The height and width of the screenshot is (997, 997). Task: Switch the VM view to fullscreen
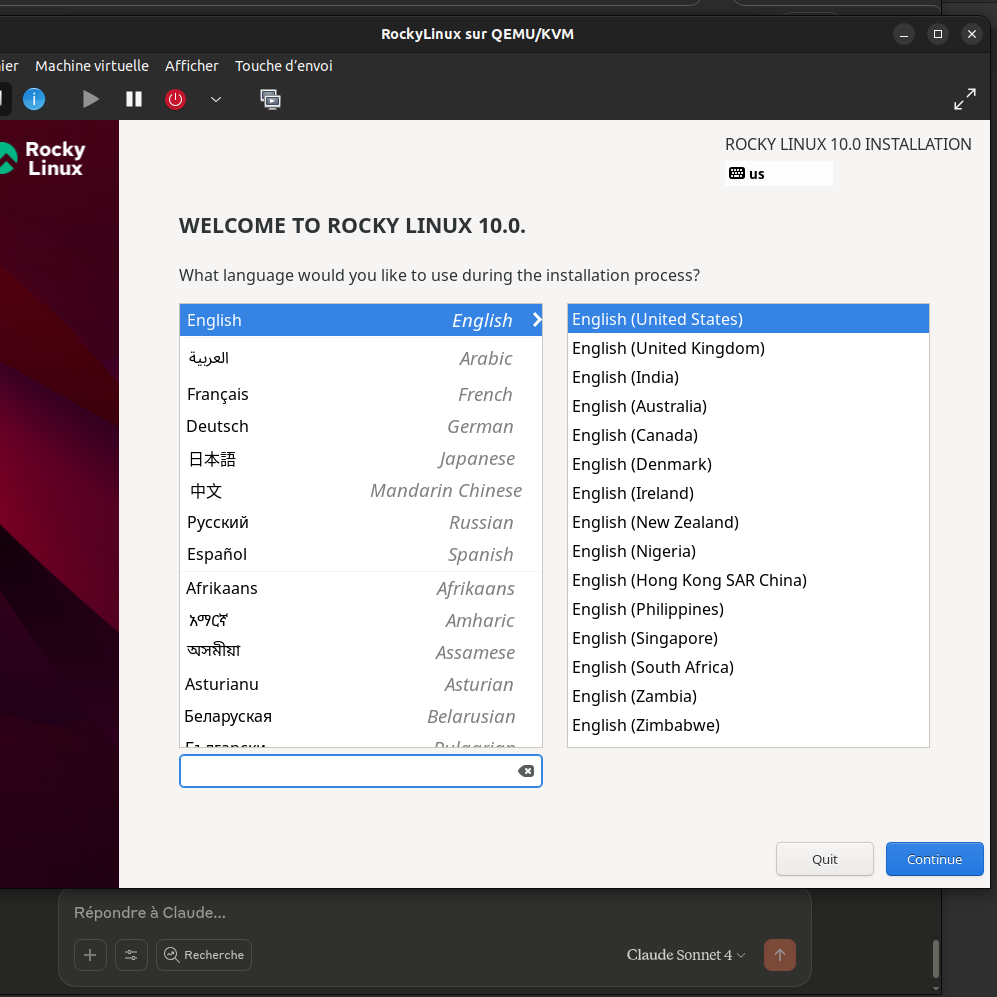pos(965,99)
